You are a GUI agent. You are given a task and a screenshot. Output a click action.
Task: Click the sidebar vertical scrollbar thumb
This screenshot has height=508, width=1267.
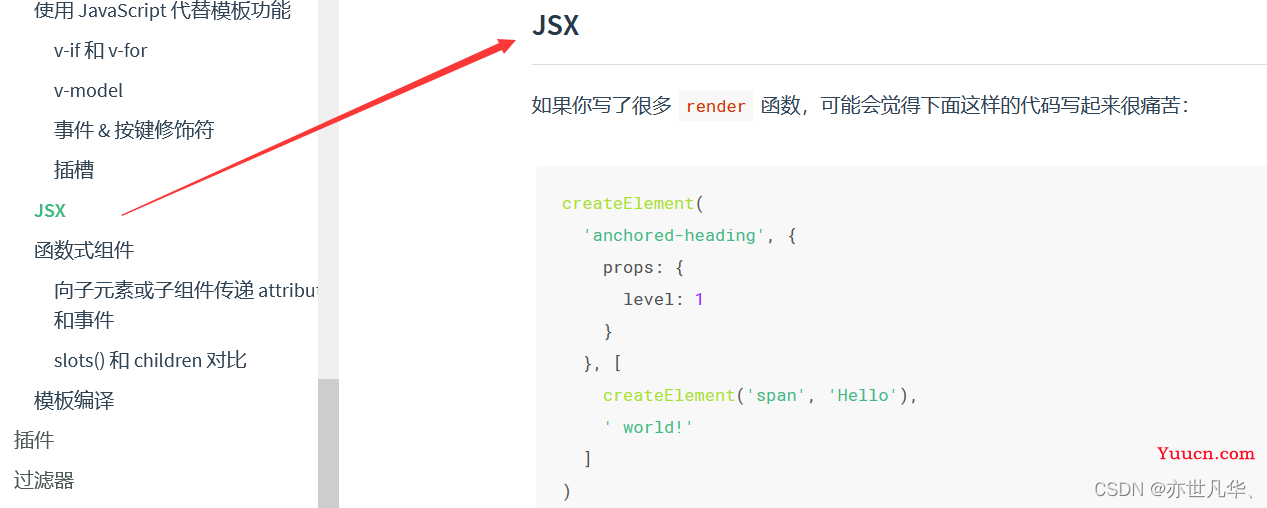(328, 443)
